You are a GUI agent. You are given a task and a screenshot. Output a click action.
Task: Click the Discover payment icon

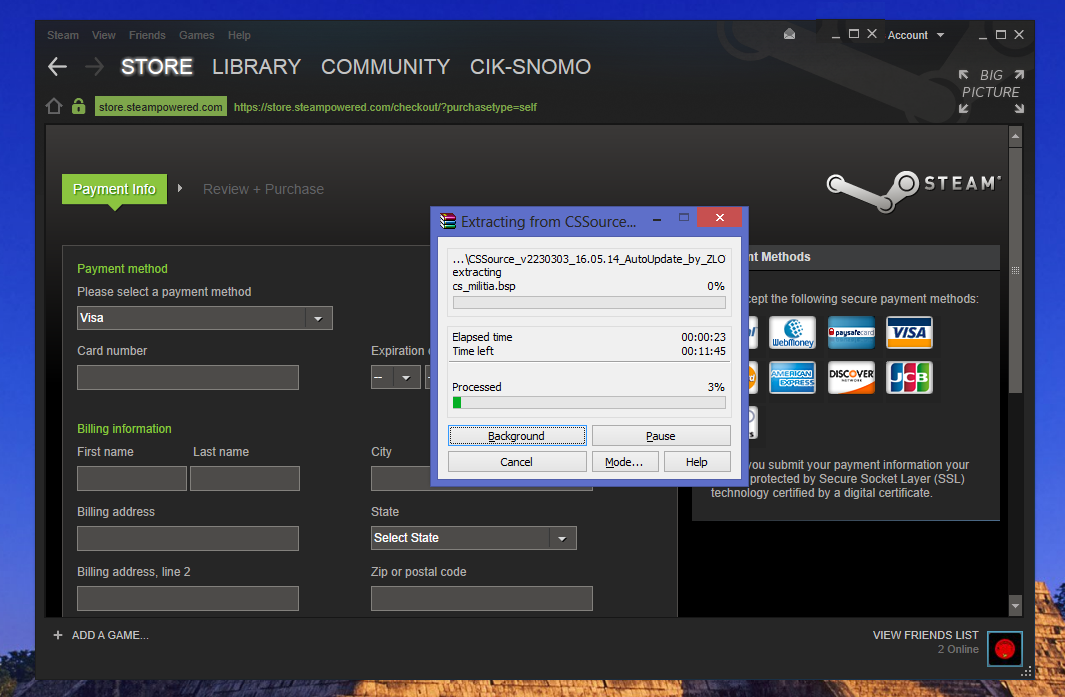point(851,378)
